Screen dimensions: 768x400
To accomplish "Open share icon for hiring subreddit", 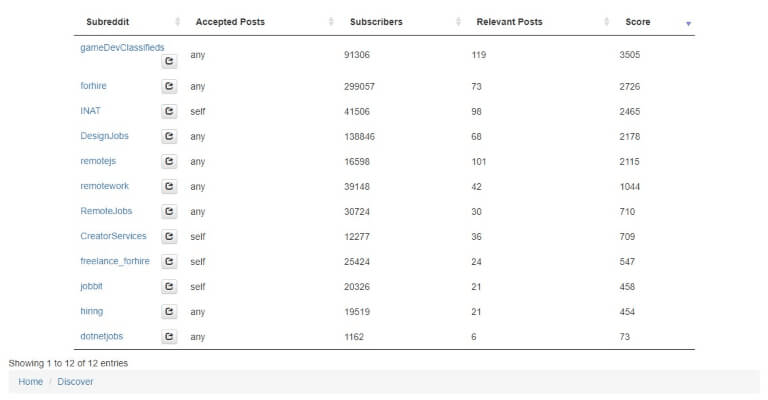I will coord(169,311).
